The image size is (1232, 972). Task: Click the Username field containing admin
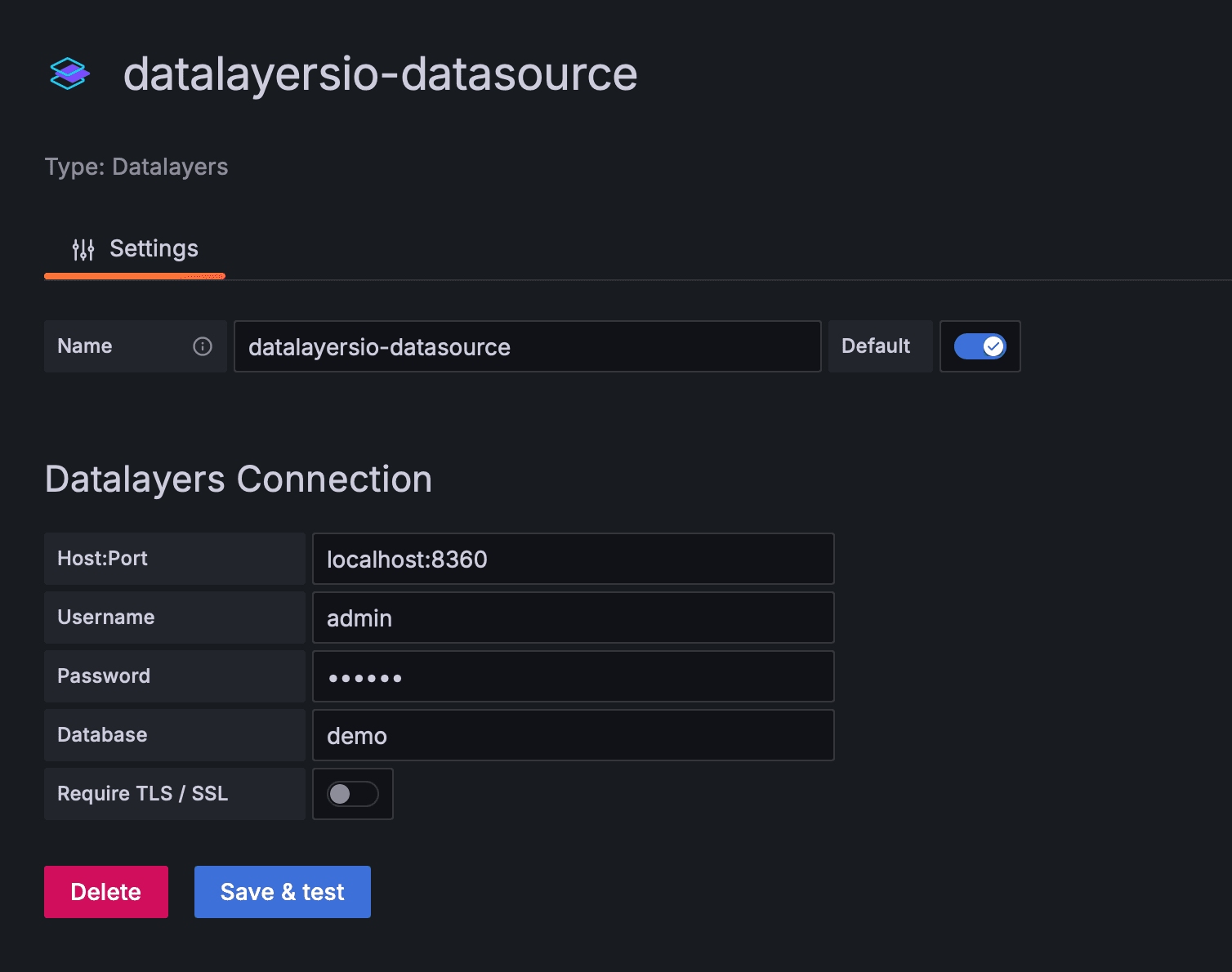573,618
